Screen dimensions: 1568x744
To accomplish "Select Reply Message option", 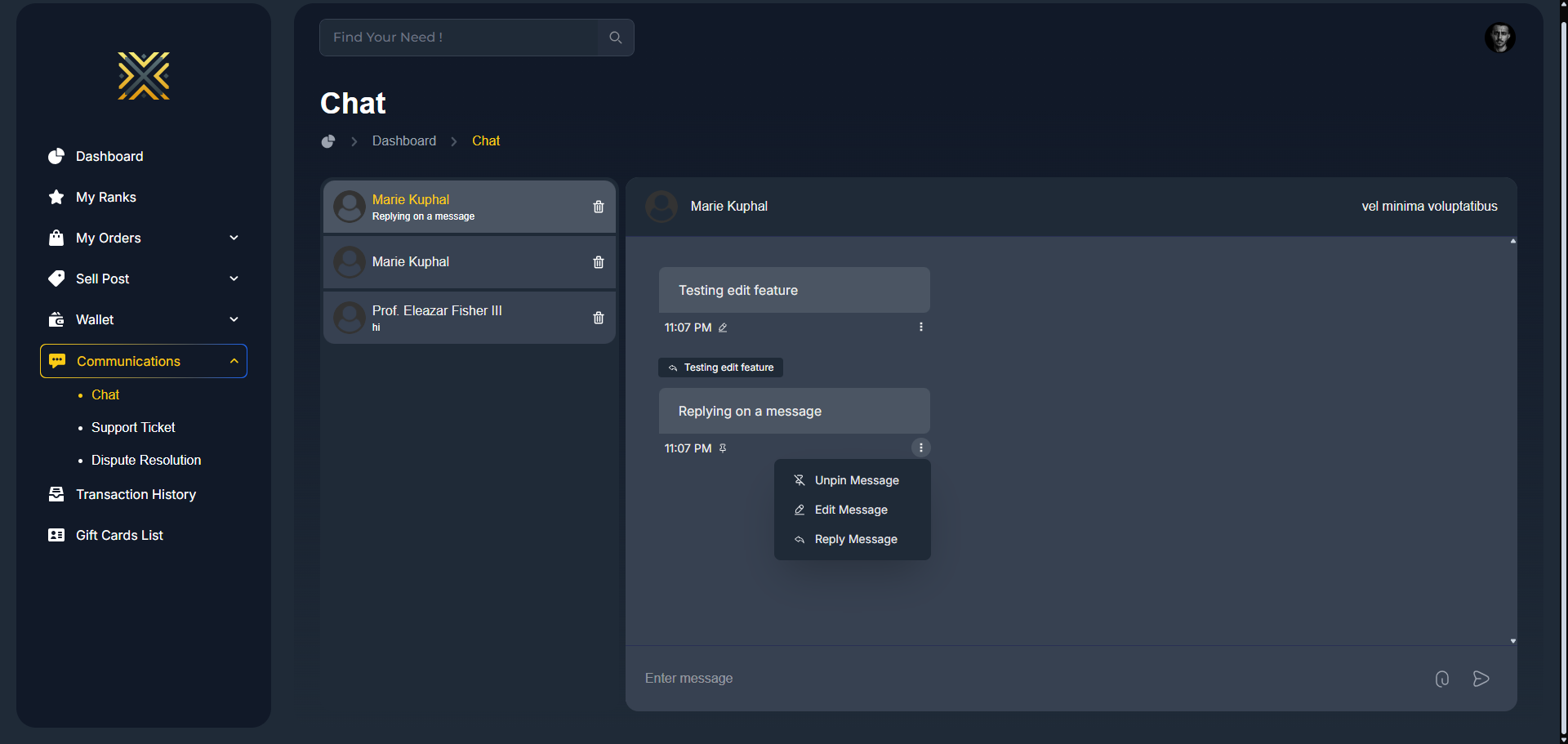I will click(x=855, y=539).
